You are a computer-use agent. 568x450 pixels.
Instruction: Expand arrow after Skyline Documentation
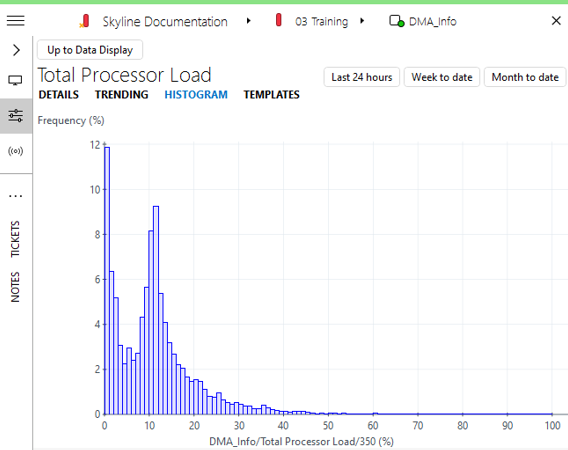(x=248, y=21)
